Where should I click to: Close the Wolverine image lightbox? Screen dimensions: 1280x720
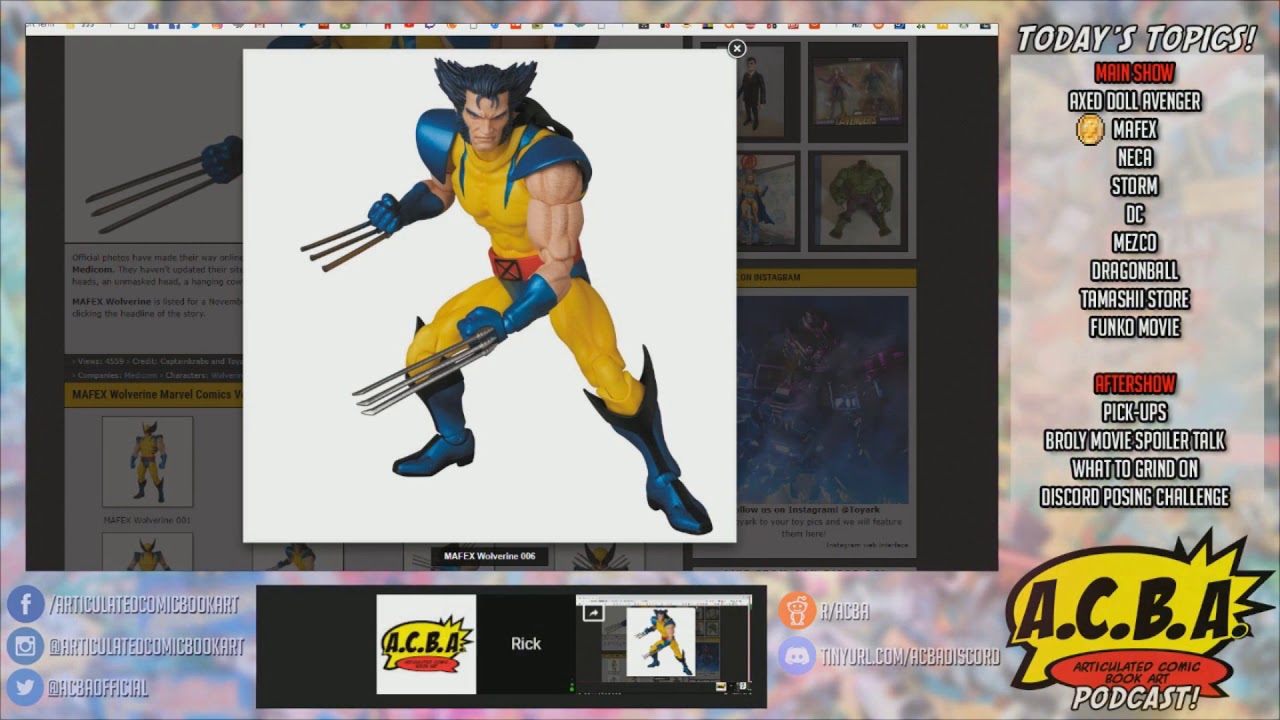737,48
